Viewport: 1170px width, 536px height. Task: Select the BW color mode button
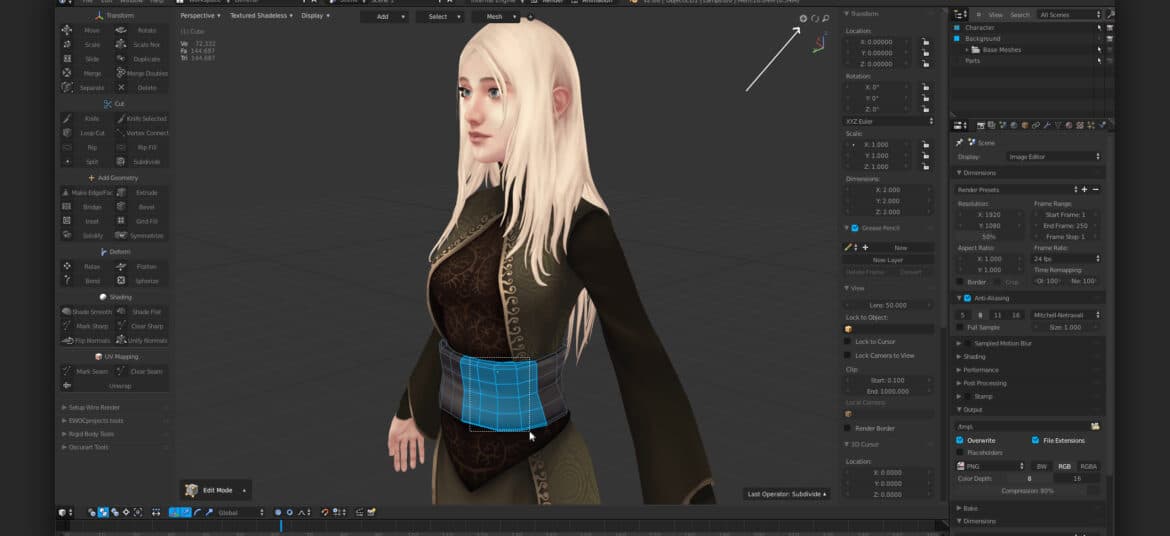[x=1042, y=466]
